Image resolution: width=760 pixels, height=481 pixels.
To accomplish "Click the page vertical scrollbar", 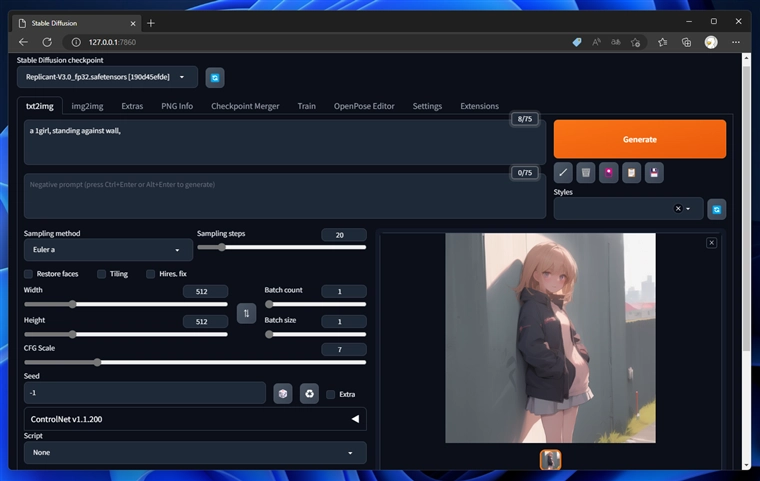I will pyautogui.click(x=746, y=208).
